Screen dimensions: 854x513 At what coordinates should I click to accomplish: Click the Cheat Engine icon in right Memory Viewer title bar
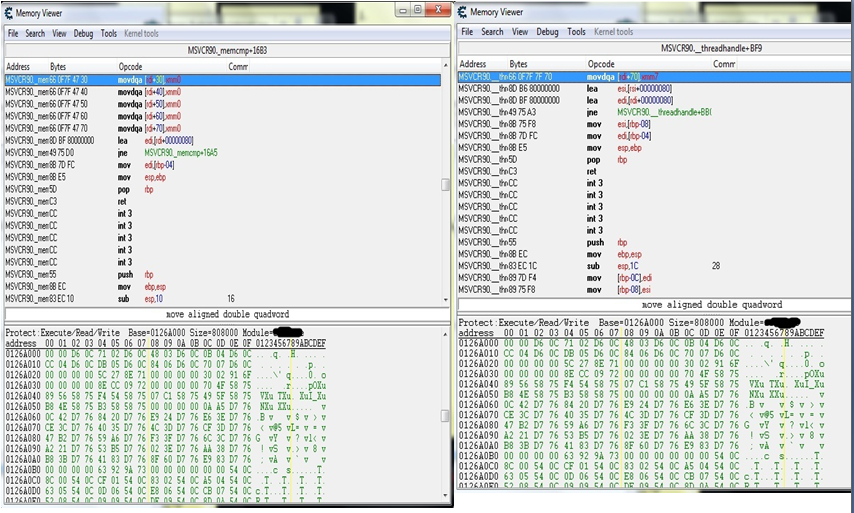tap(462, 12)
